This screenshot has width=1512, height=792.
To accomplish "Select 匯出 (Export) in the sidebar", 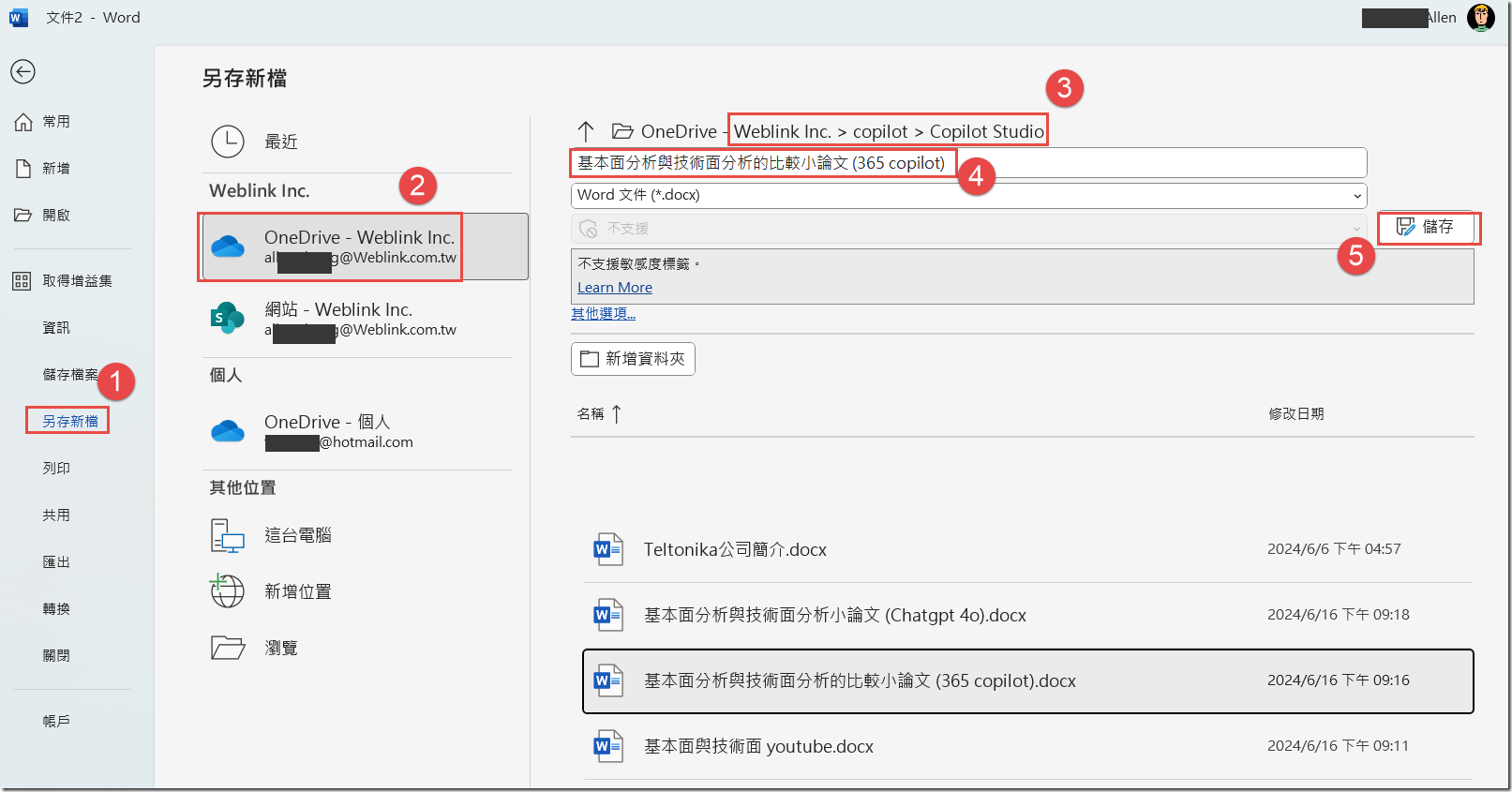I will 56,562.
